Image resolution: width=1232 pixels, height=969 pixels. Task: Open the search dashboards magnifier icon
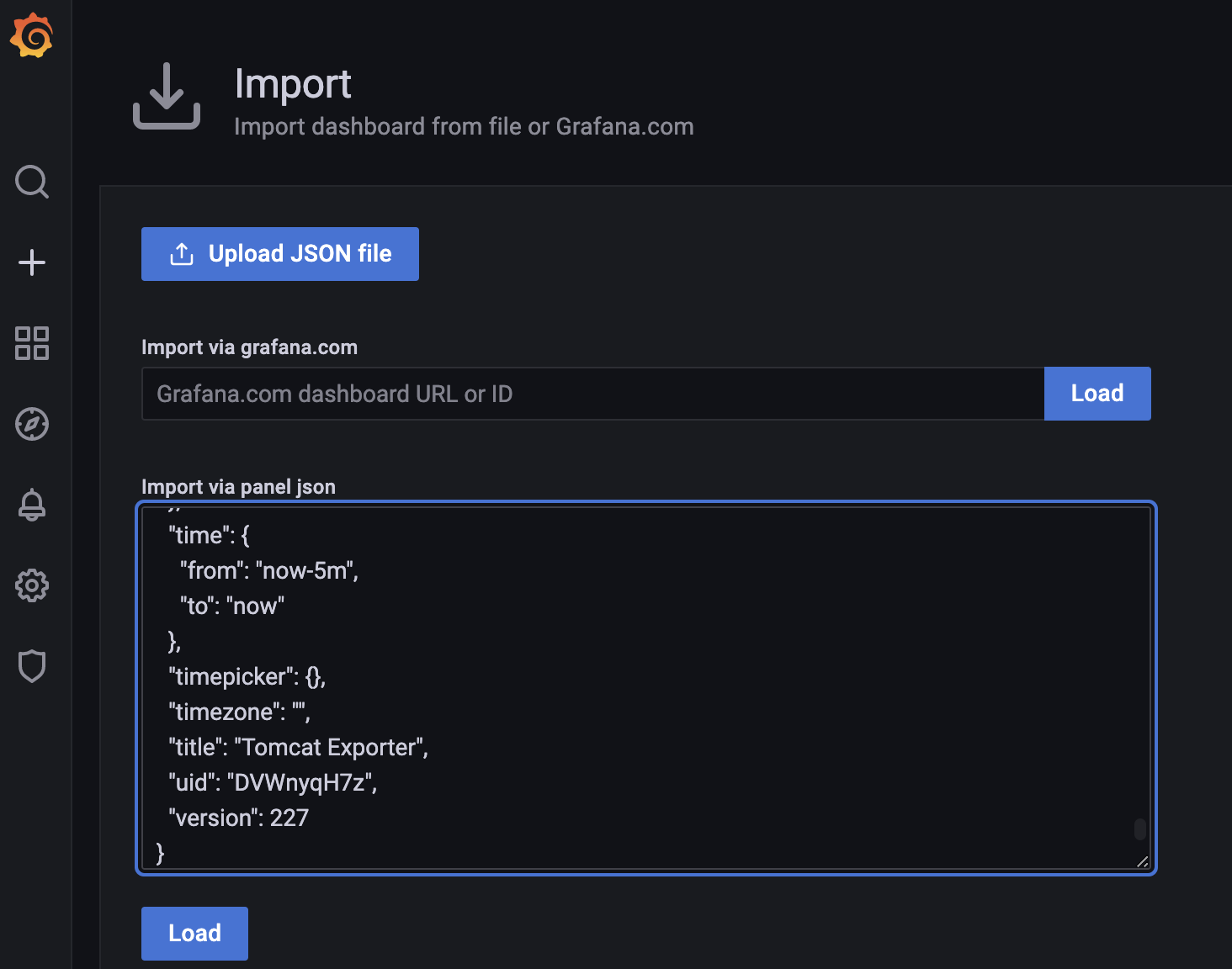coord(32,182)
